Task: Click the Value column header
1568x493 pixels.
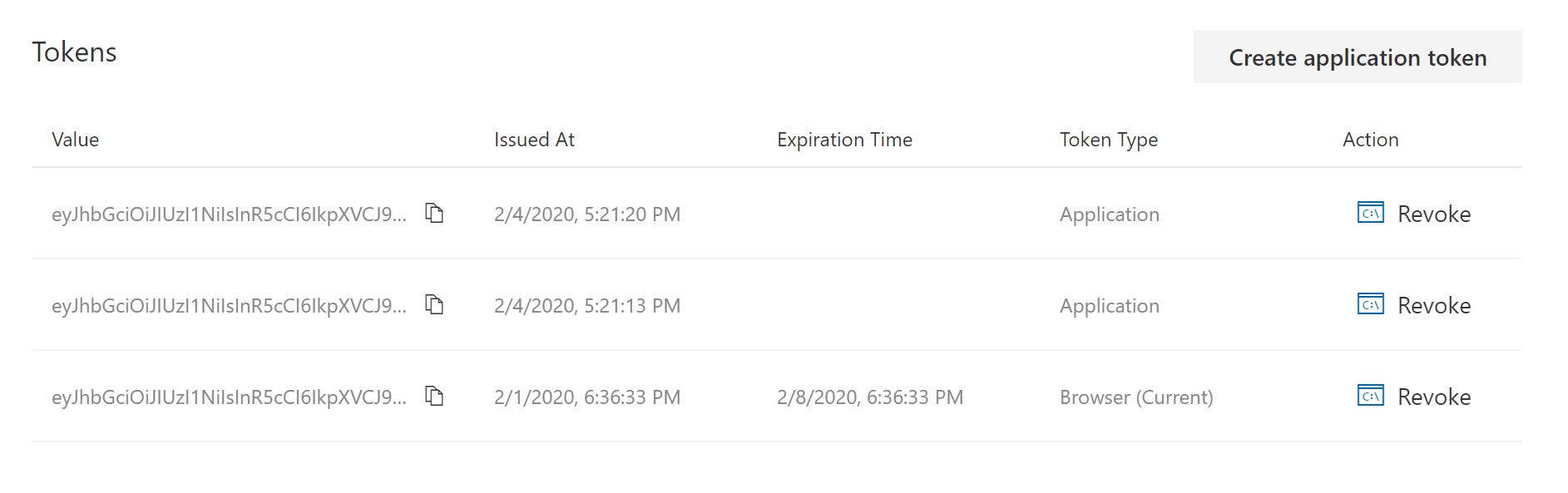Action: pos(76,140)
